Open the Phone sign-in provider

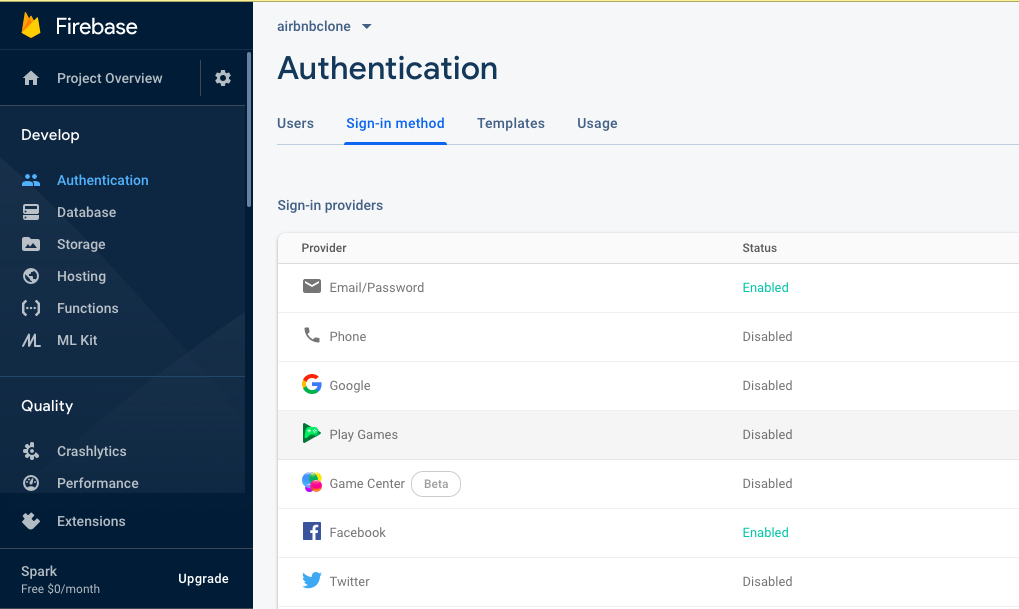coord(347,337)
